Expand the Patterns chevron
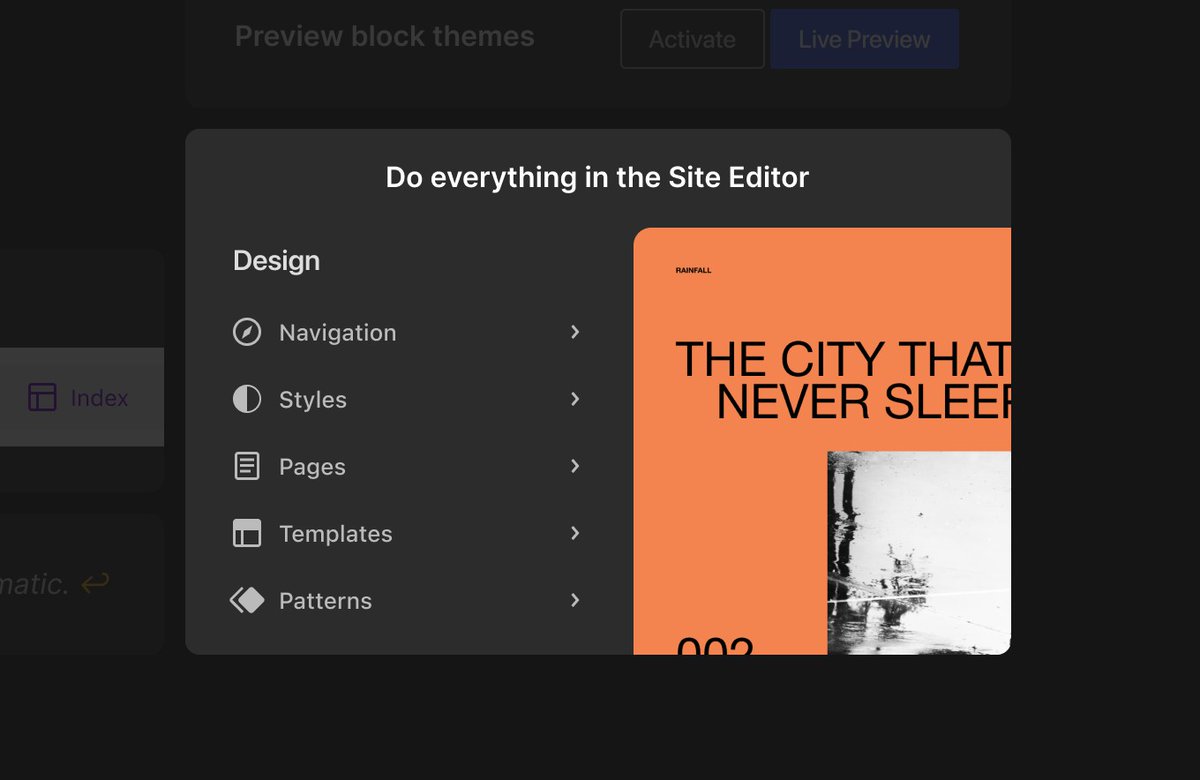 click(575, 600)
